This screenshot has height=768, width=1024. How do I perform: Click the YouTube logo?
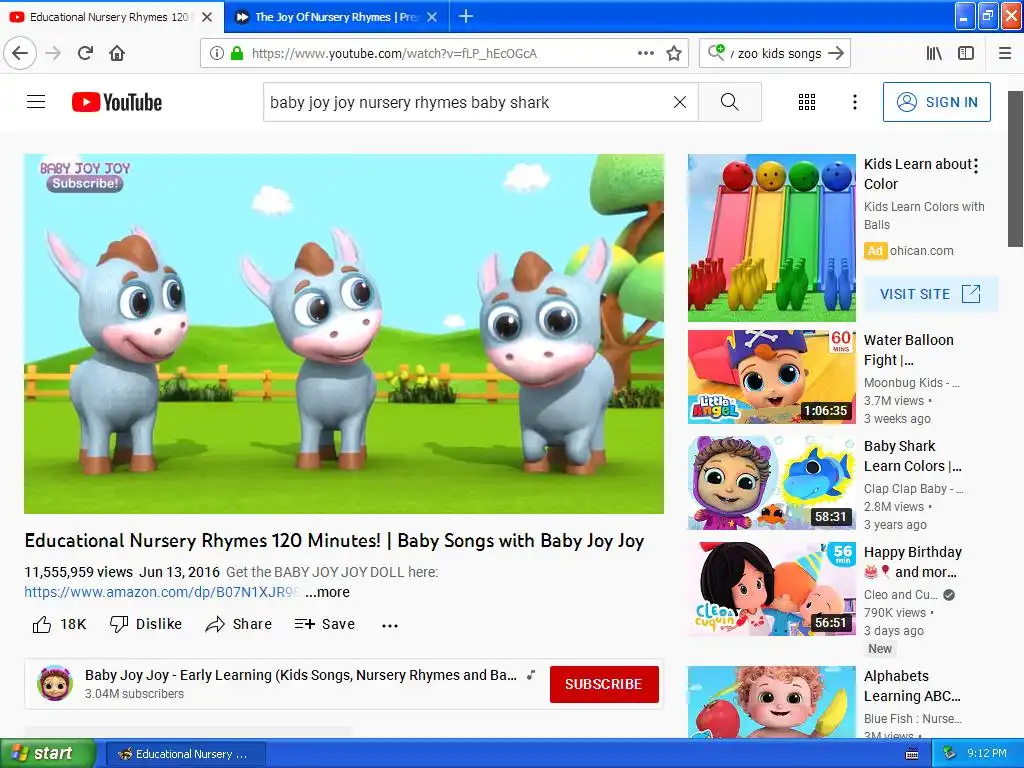click(x=117, y=102)
